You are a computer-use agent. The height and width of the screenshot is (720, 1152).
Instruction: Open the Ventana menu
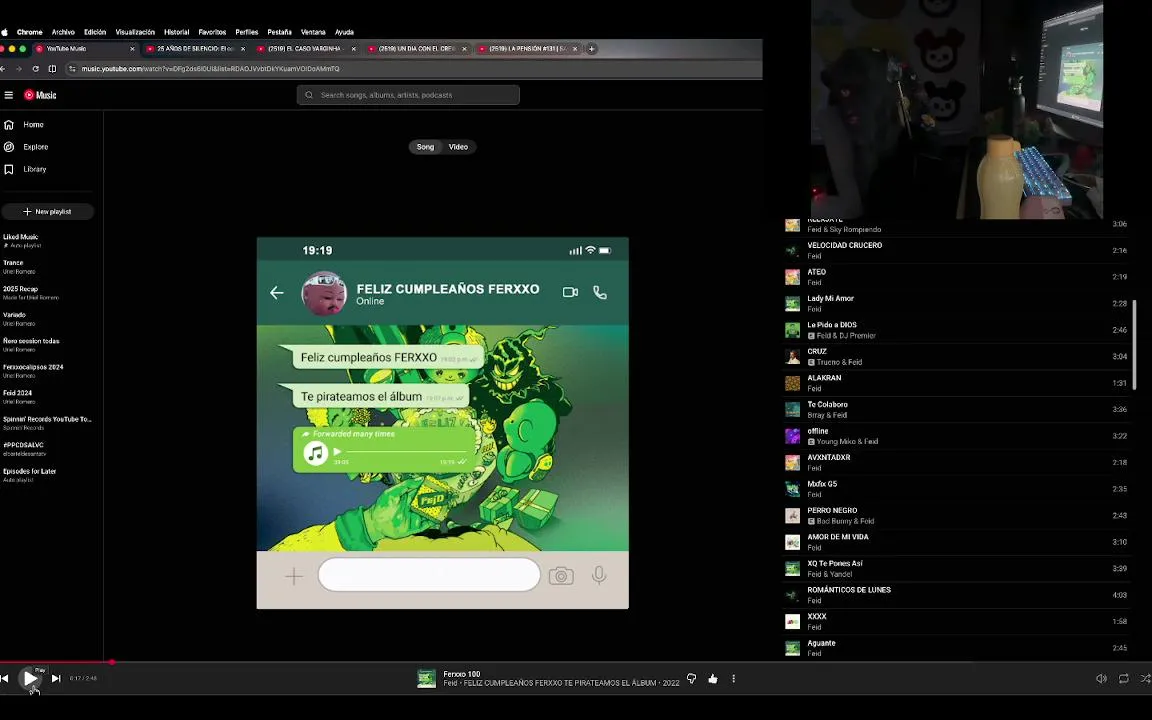coord(313,32)
